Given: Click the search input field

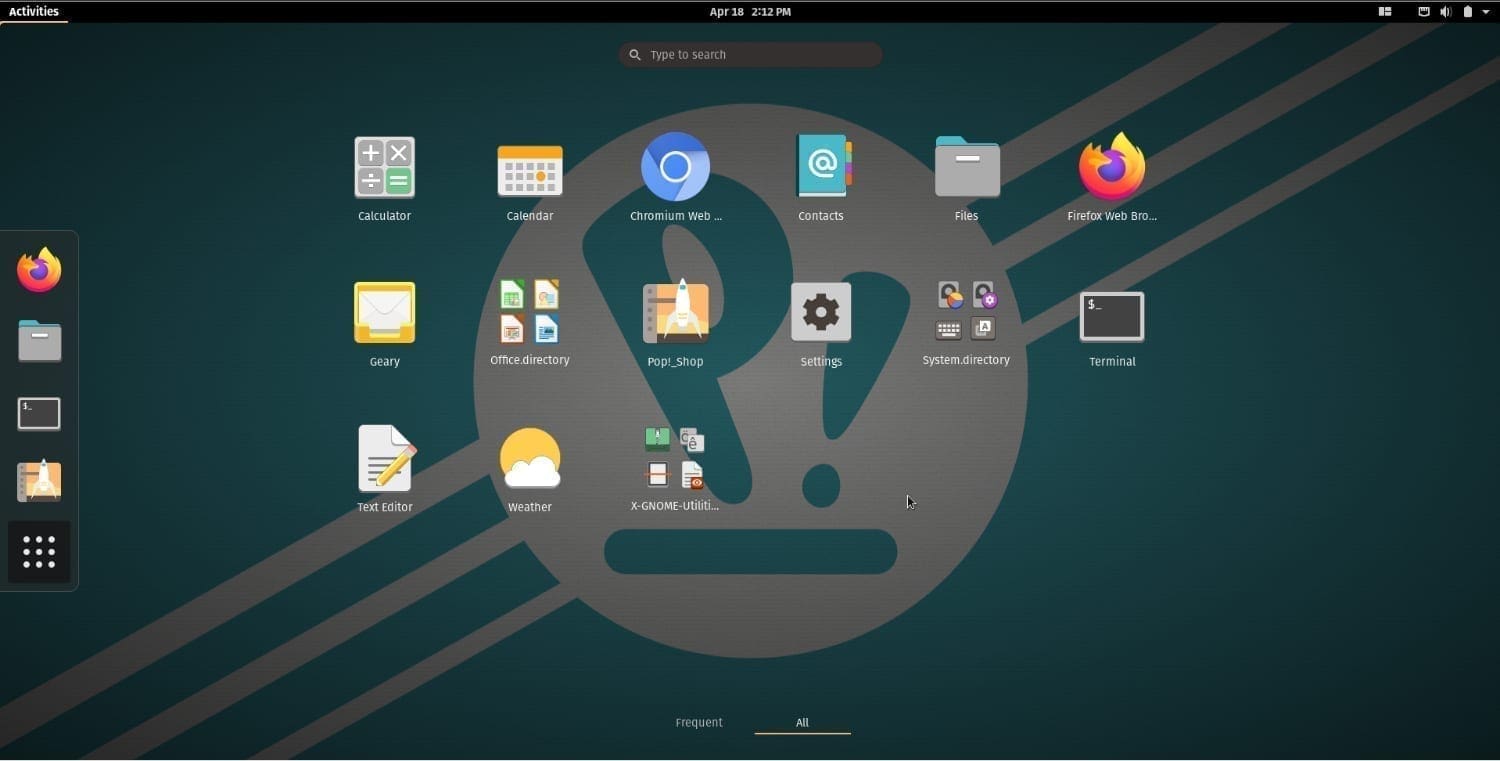Looking at the screenshot, I should pyautogui.click(x=750, y=54).
